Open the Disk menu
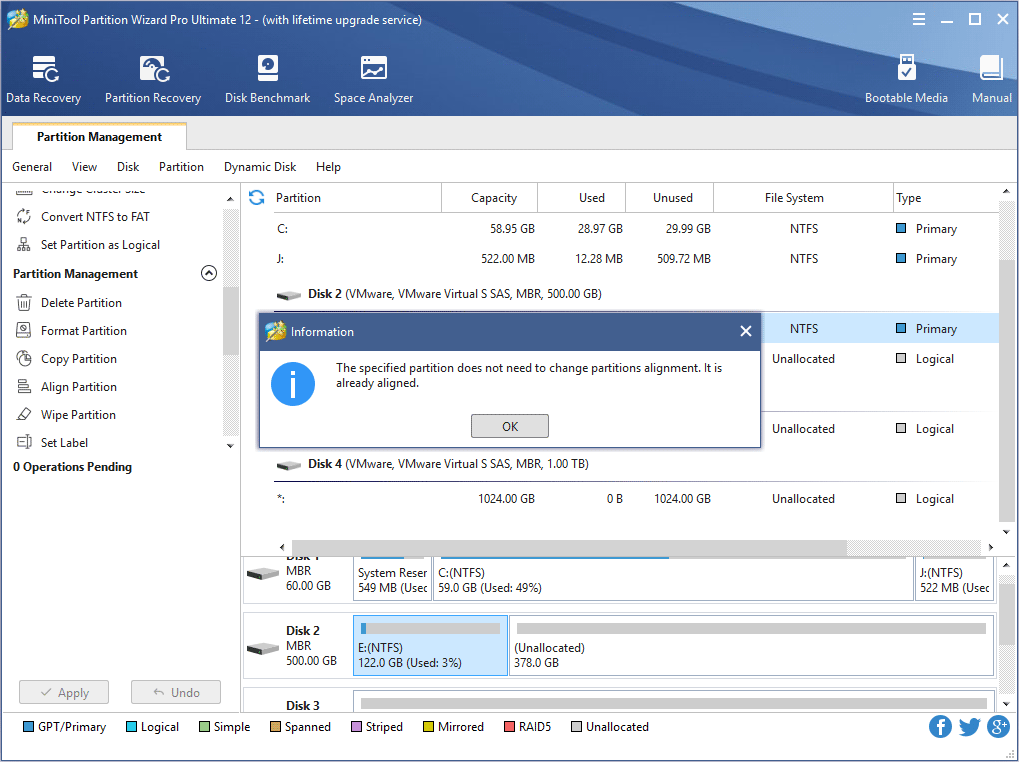 click(127, 166)
